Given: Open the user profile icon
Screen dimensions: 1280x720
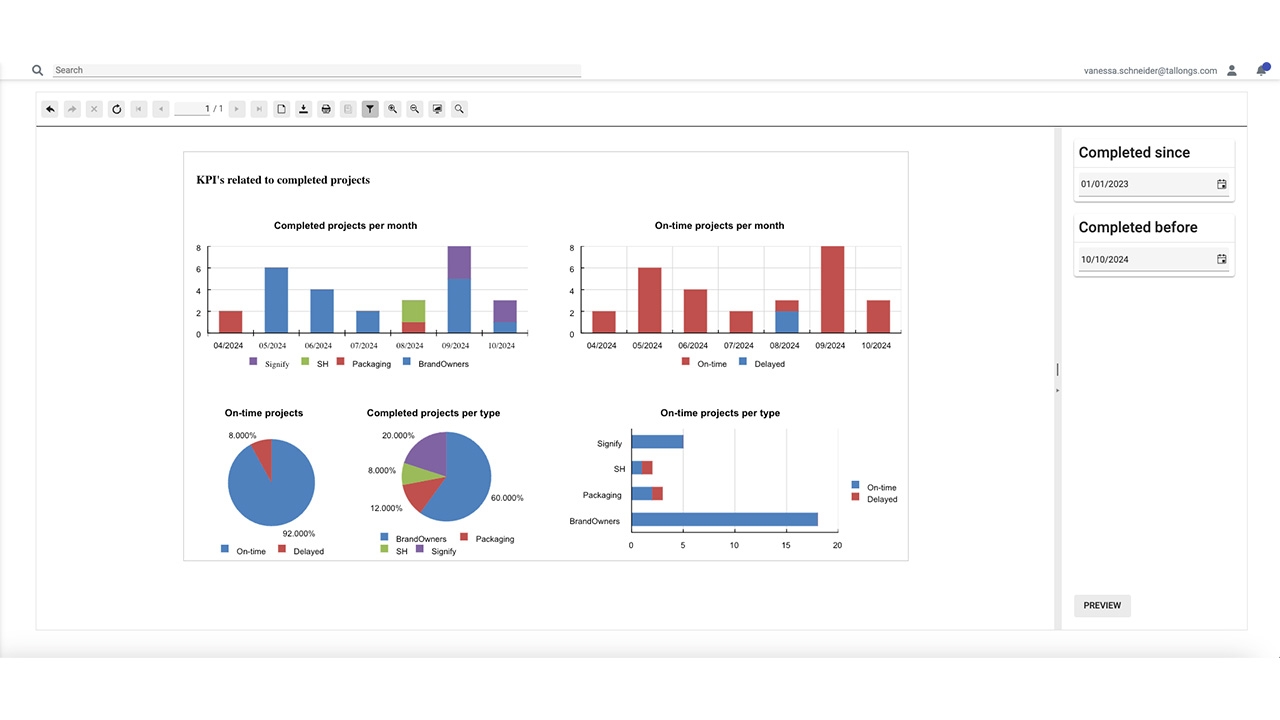Looking at the screenshot, I should pos(1232,71).
